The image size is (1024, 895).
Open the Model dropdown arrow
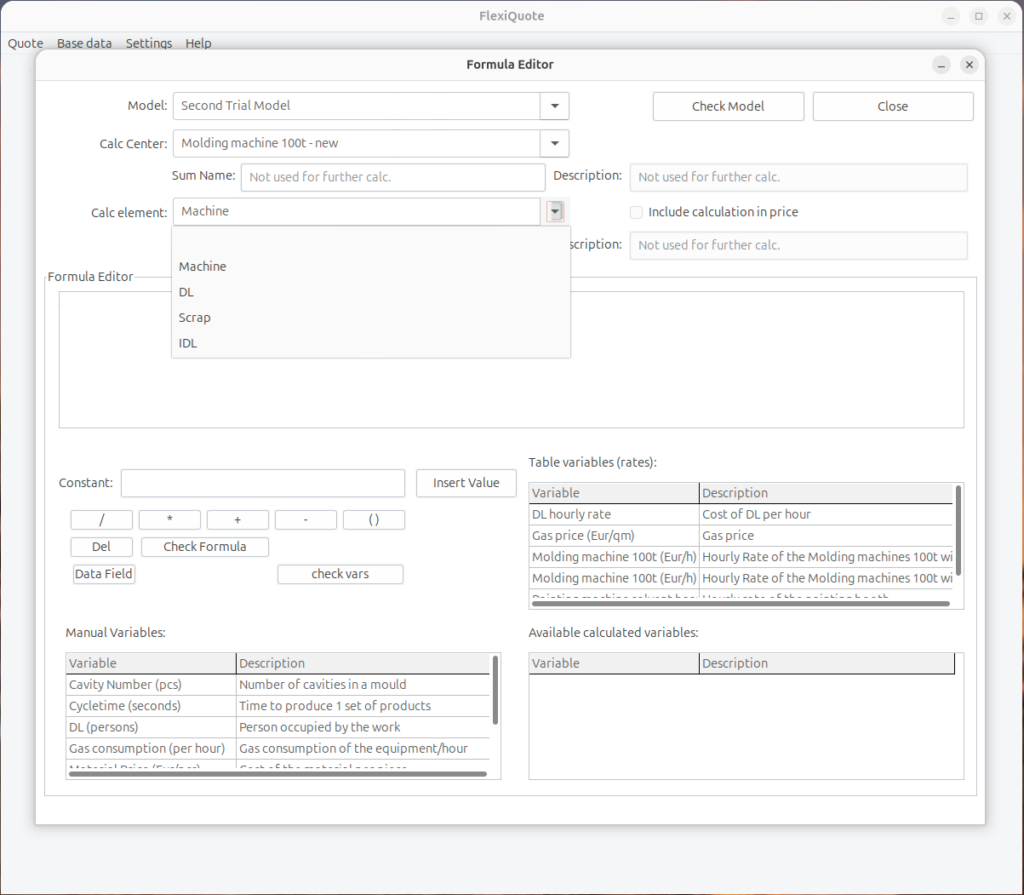554,106
